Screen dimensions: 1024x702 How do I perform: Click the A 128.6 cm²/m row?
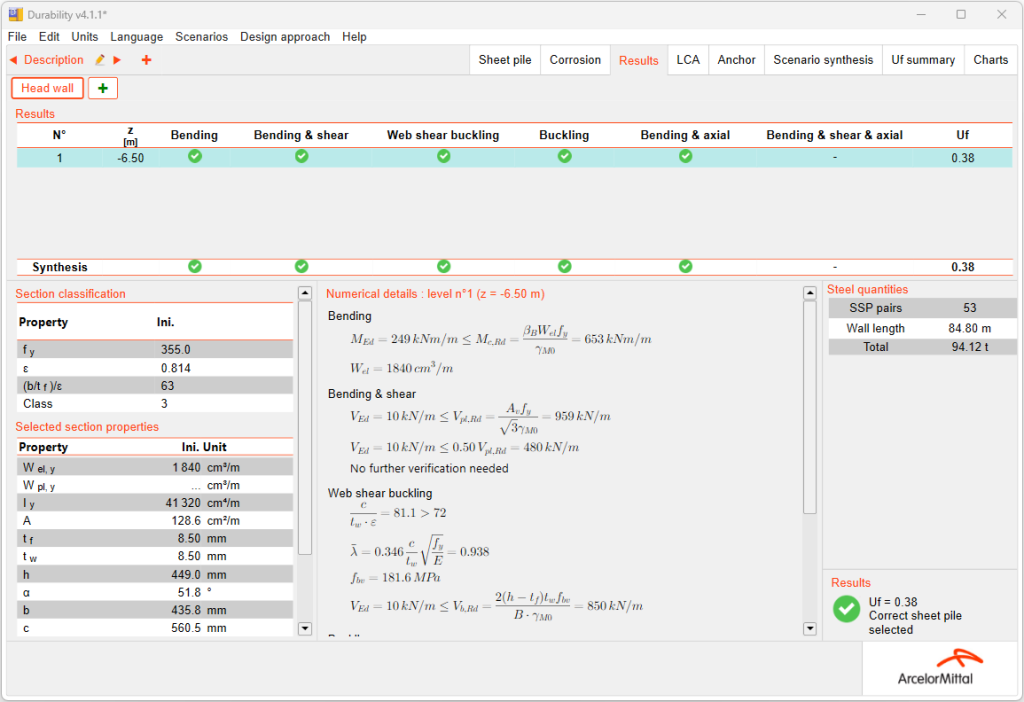coord(155,521)
